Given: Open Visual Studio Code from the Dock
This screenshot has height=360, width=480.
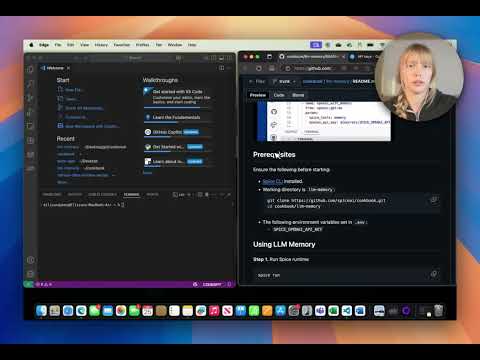Looking at the screenshot, I should point(347,311).
